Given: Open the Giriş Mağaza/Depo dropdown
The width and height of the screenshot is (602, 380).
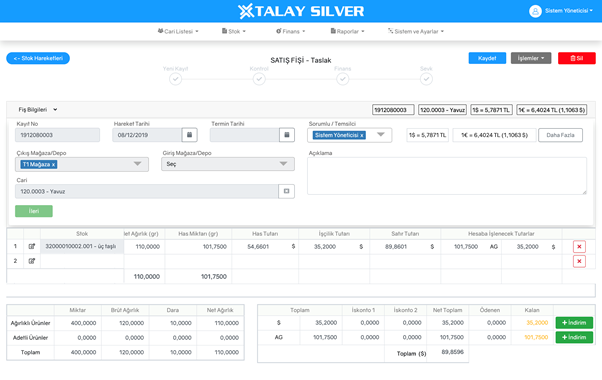Looking at the screenshot, I should [x=228, y=164].
